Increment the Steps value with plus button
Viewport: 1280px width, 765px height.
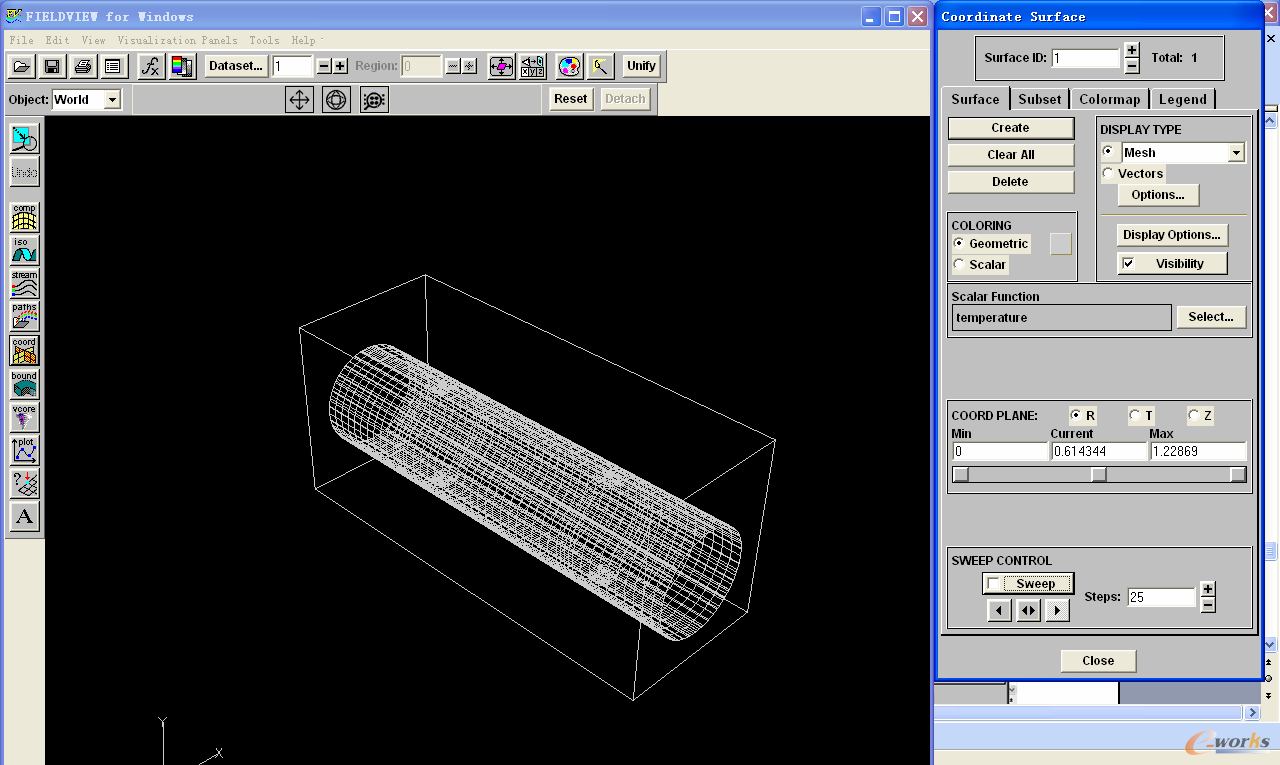point(1207,589)
